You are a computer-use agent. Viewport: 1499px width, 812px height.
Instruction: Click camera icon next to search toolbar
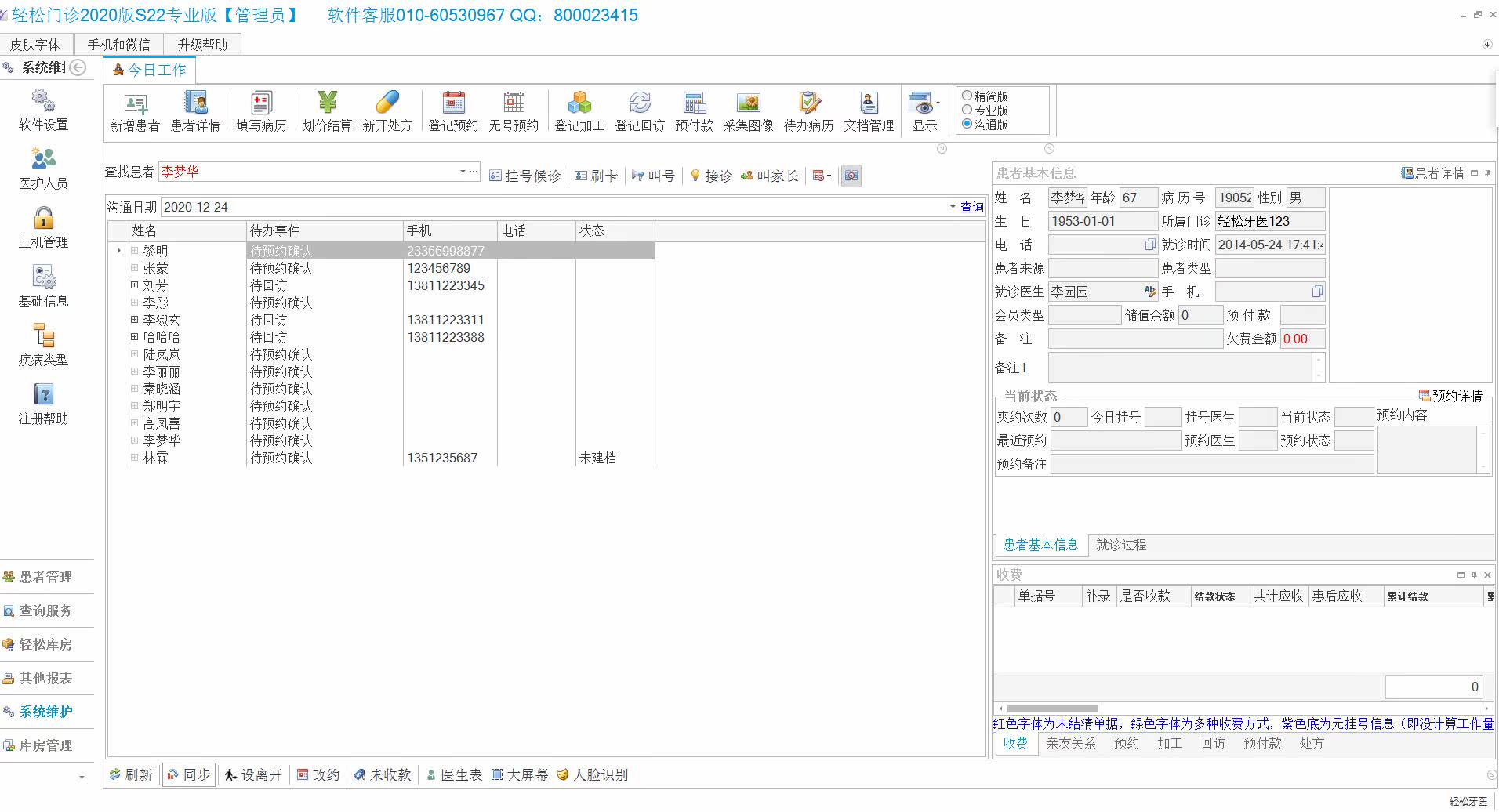click(851, 176)
